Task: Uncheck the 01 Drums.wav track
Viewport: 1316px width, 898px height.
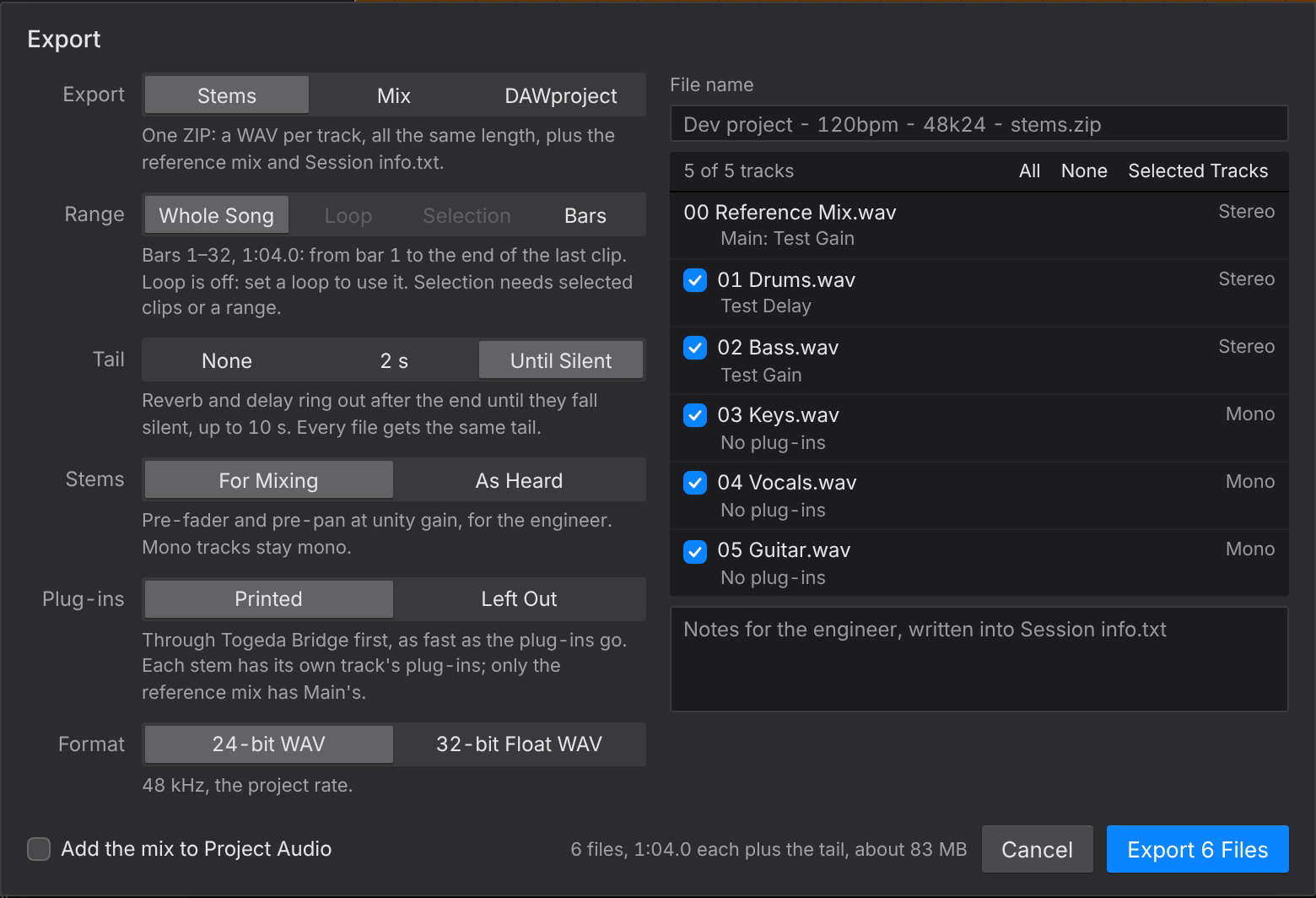Action: tap(695, 280)
